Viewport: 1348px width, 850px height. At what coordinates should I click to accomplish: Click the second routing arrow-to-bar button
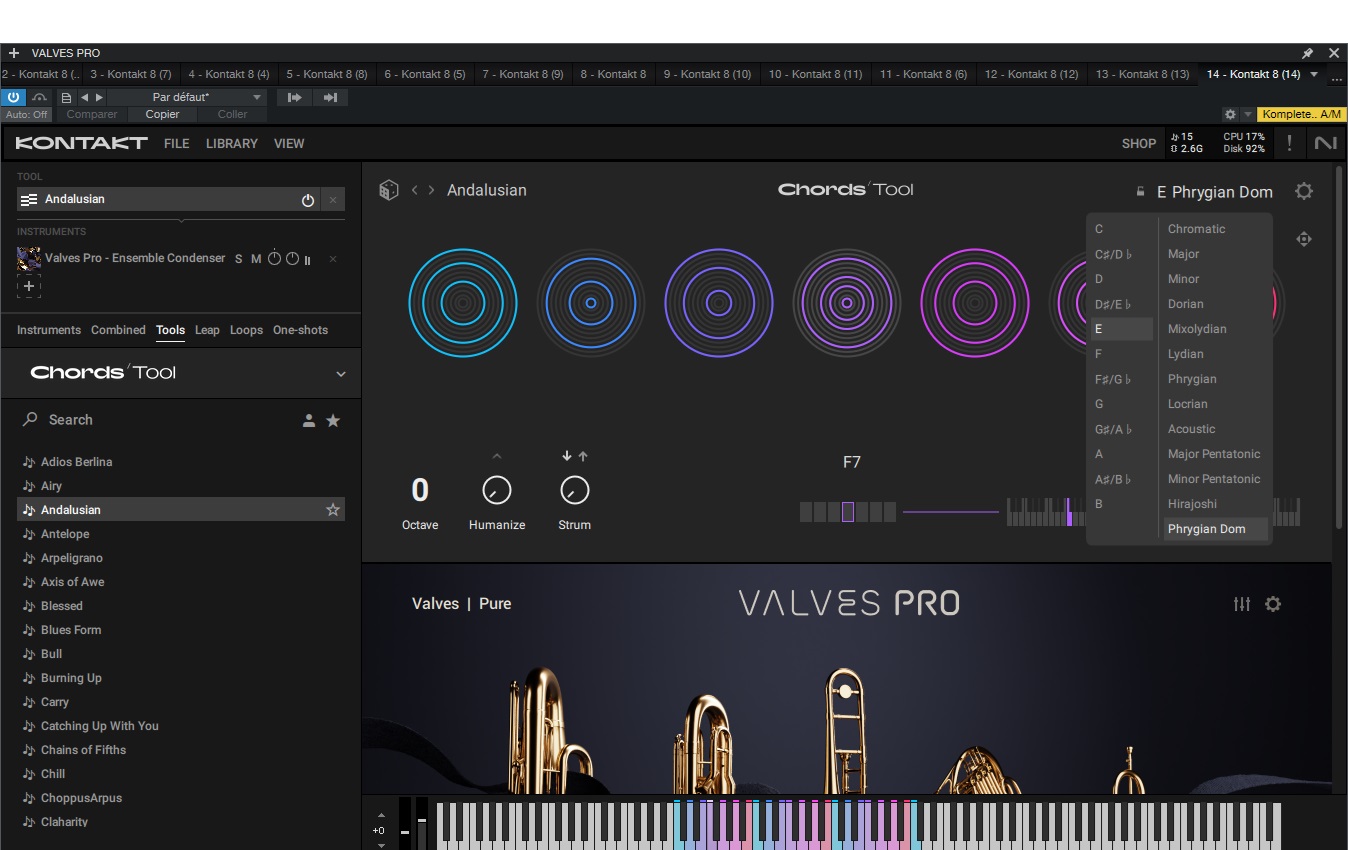(329, 97)
